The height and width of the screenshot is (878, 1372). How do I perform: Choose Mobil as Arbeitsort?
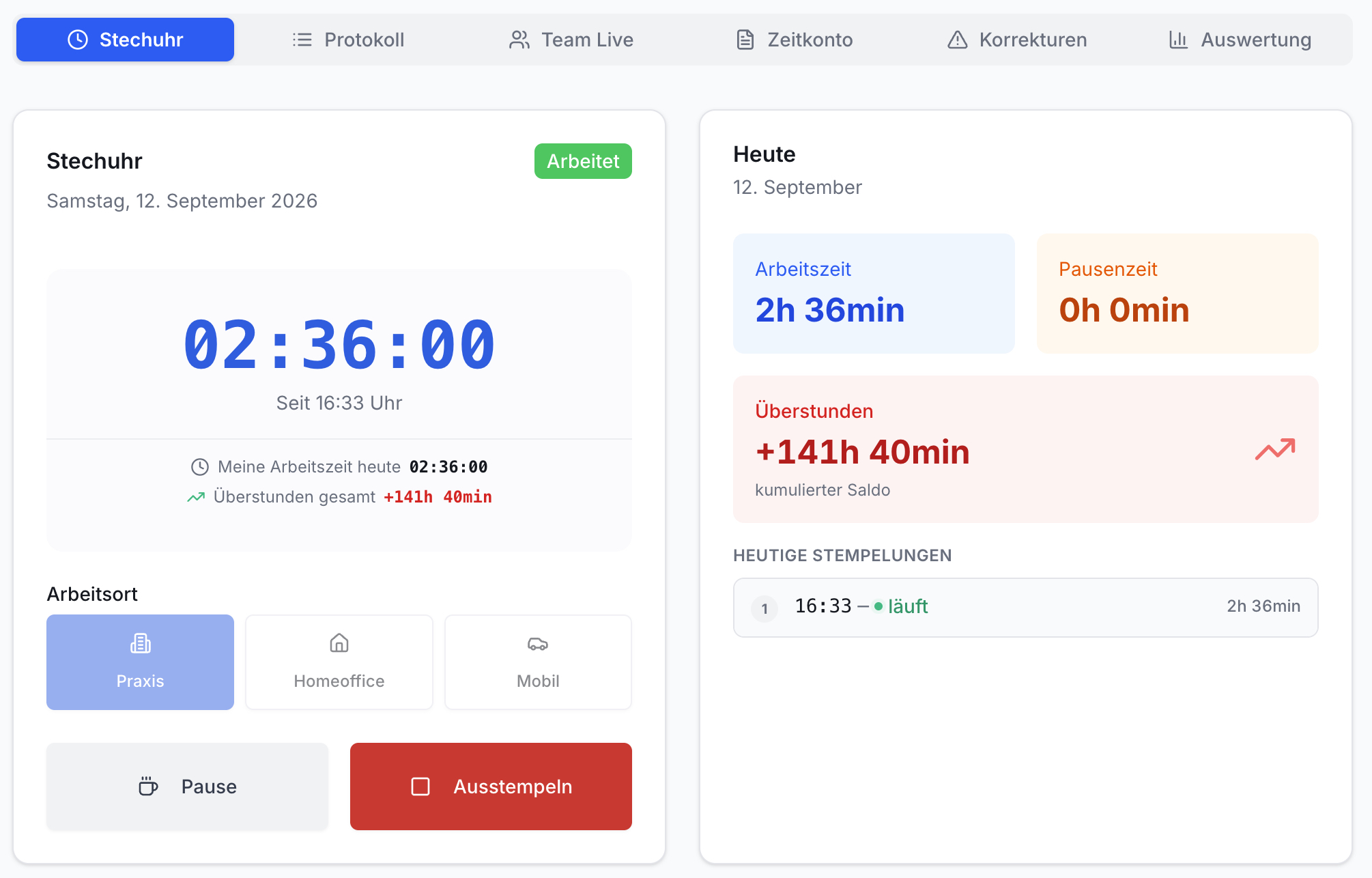tap(538, 662)
